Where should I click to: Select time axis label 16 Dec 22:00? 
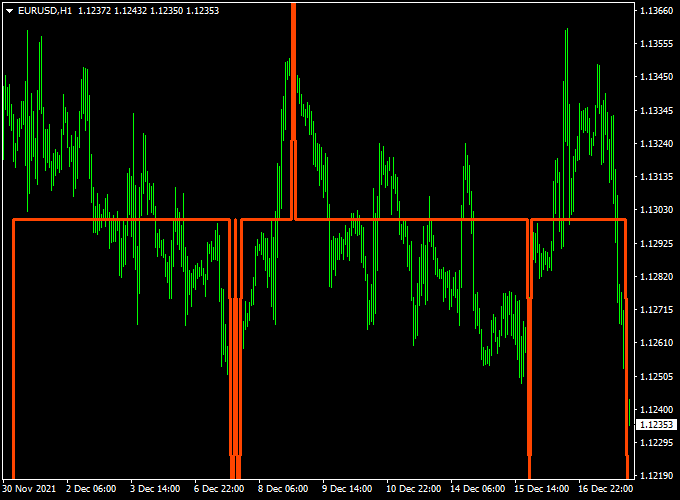605,489
